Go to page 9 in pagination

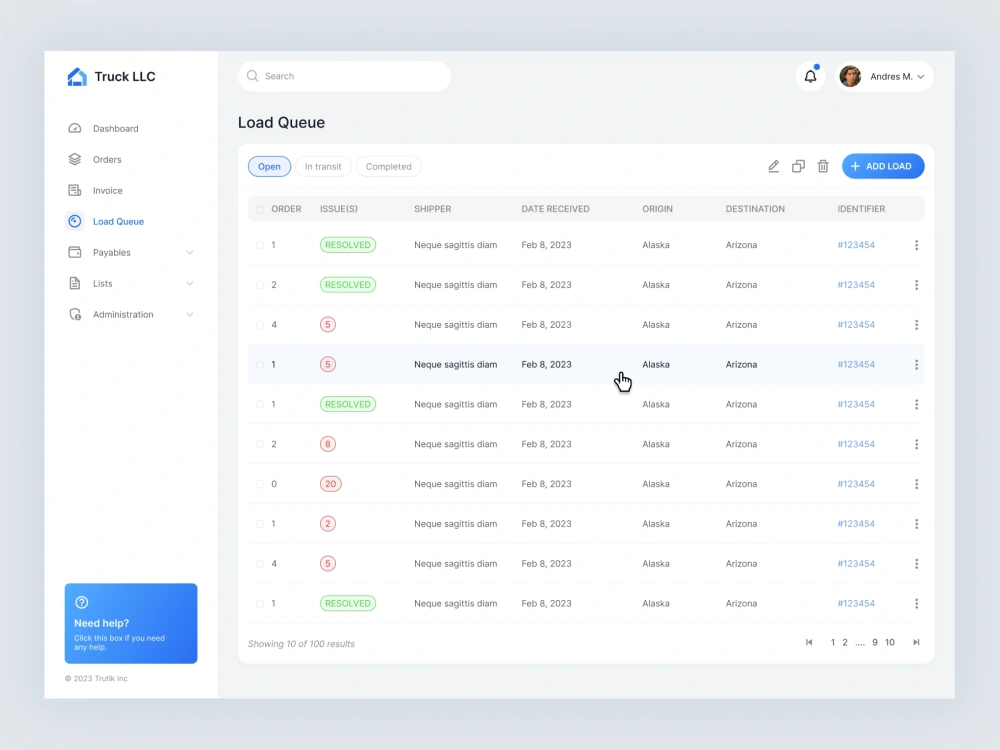(874, 642)
